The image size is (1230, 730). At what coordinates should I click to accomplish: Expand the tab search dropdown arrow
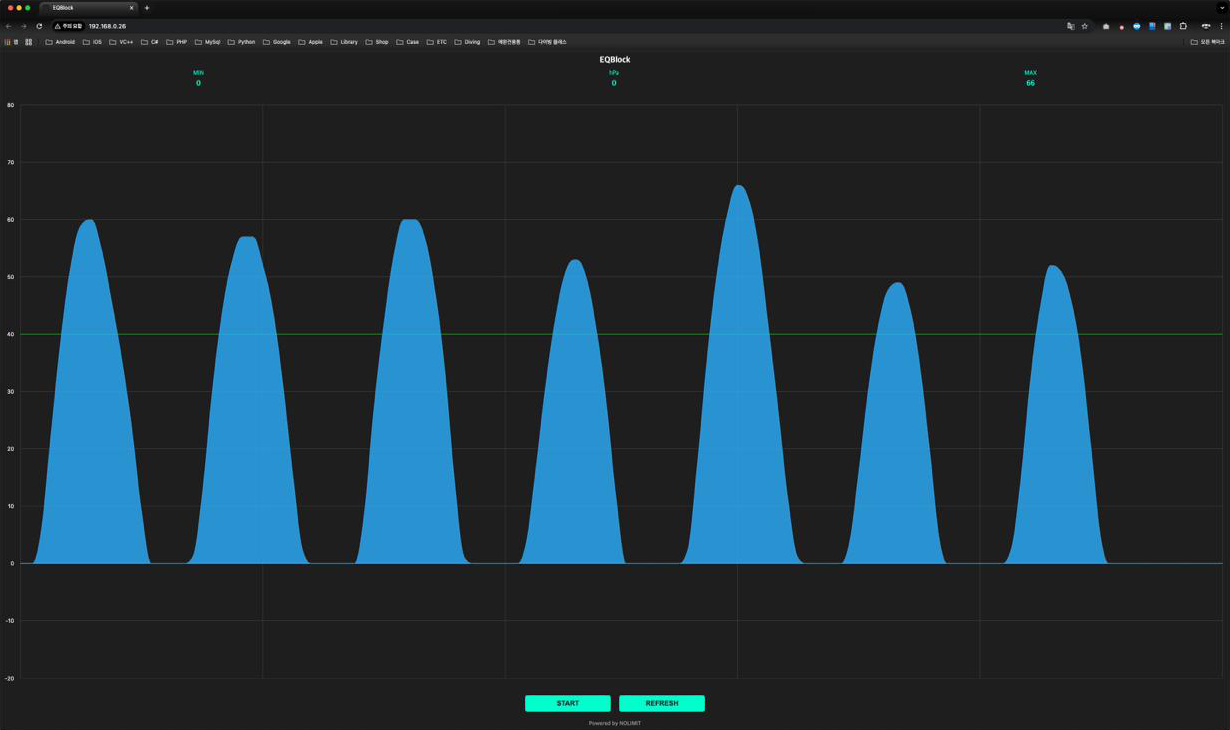(1221, 8)
